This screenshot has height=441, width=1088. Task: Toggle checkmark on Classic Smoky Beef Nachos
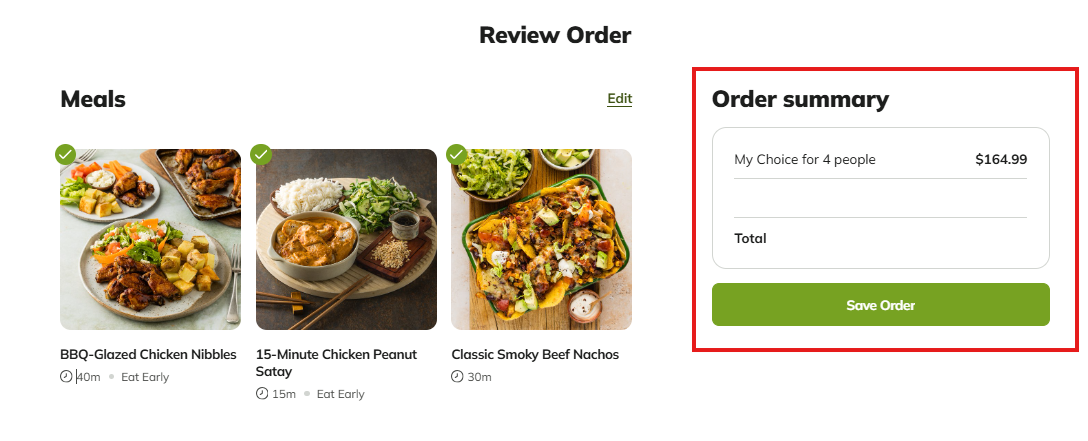click(x=457, y=154)
